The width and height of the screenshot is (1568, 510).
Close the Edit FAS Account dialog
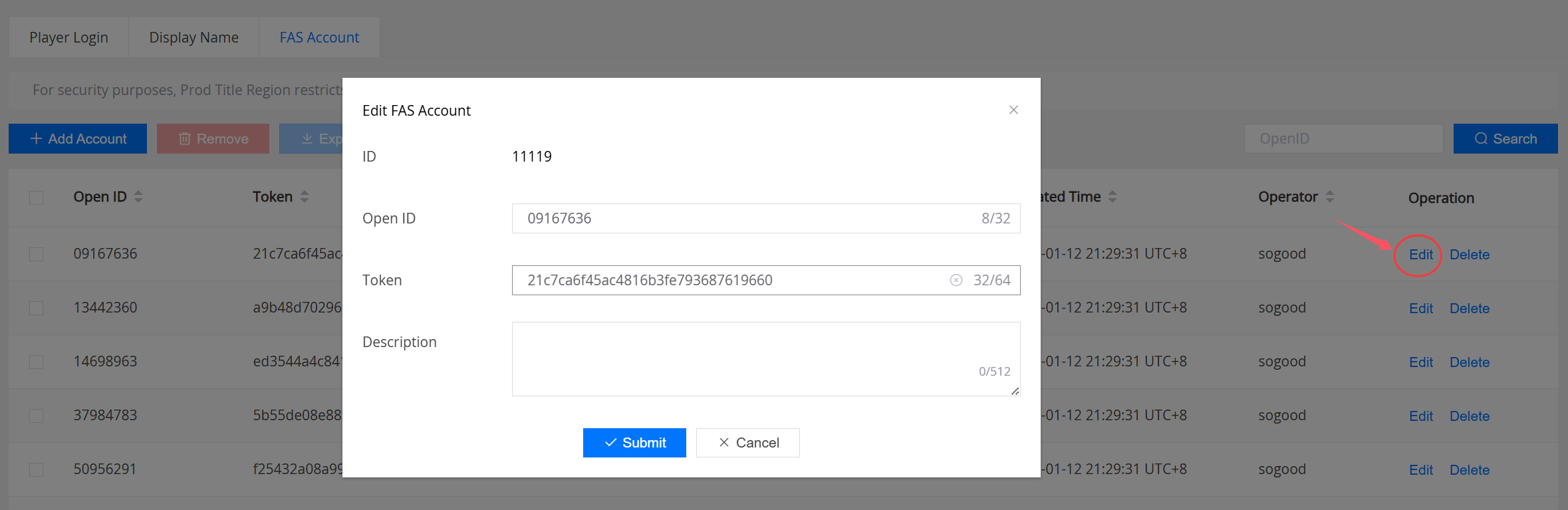(1013, 110)
